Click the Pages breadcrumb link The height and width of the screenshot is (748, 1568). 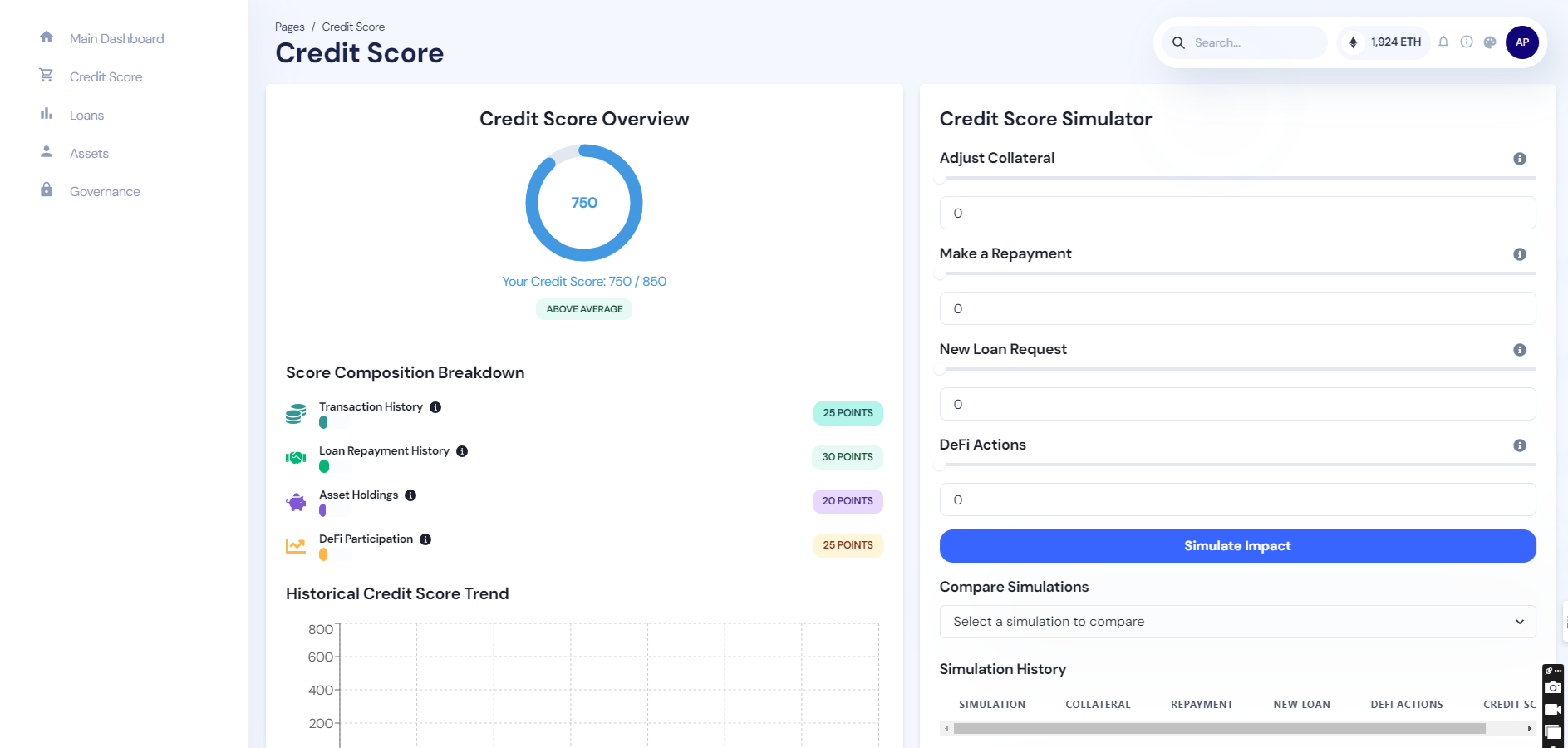[289, 27]
